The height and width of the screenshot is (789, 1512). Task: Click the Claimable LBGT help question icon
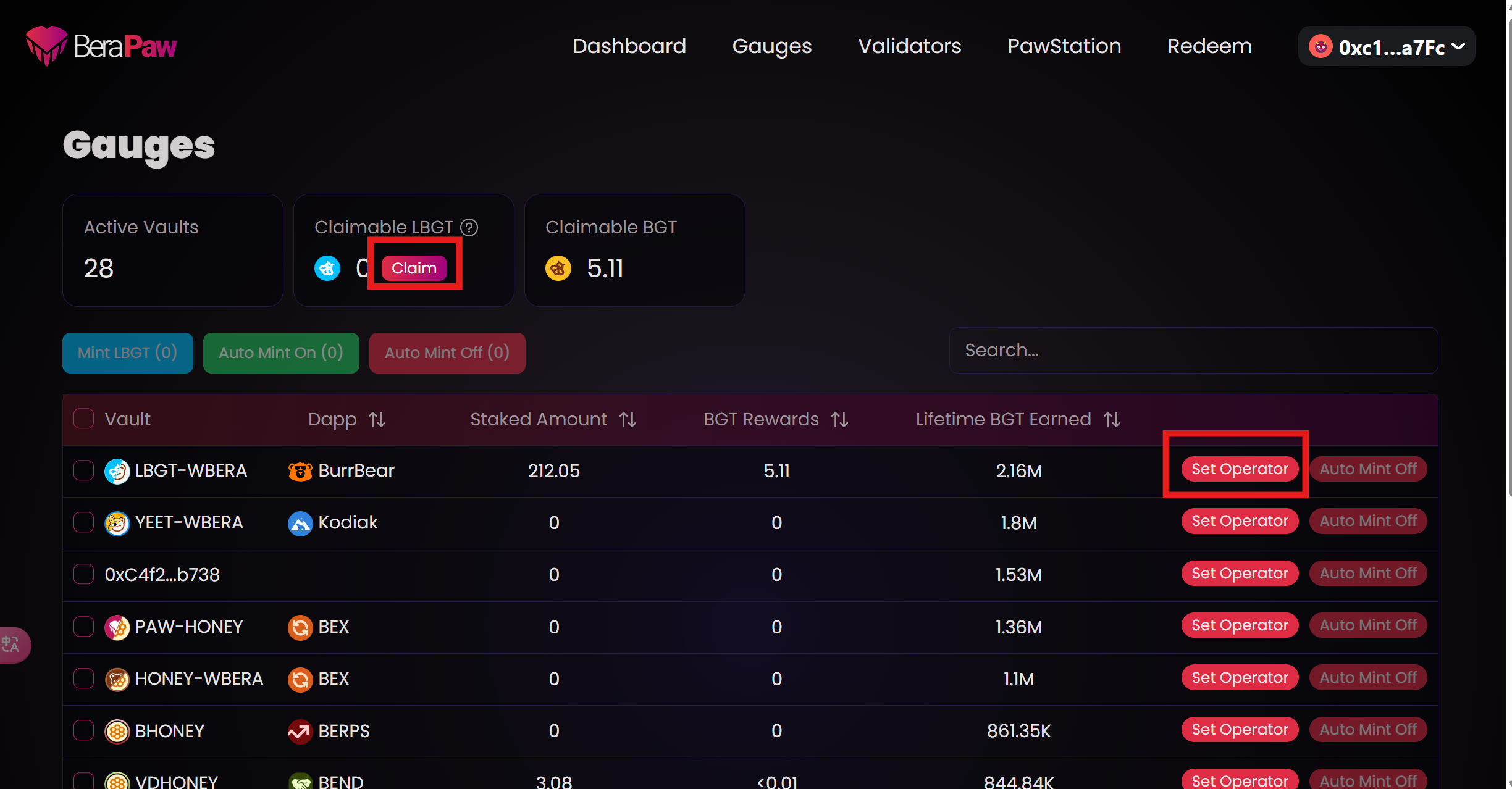[x=469, y=228]
